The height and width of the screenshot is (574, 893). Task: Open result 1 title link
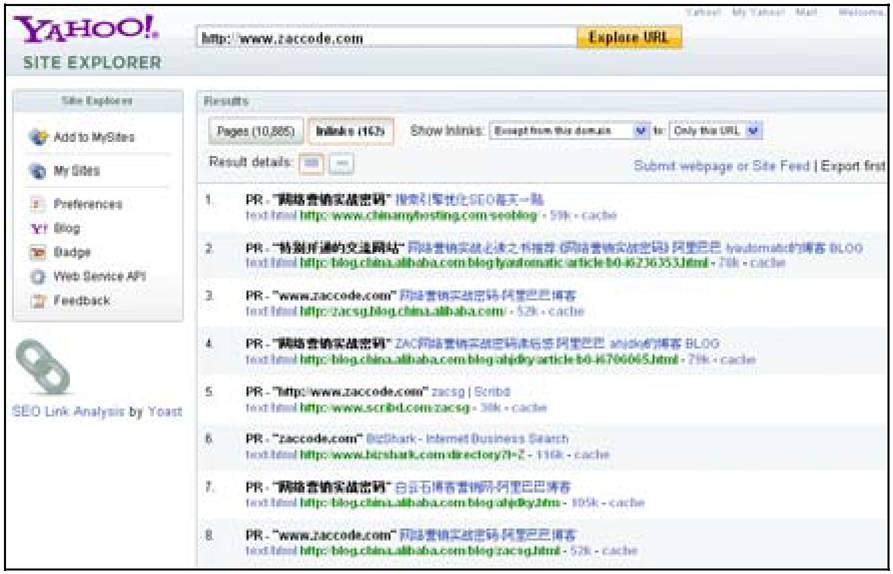[x=469, y=200]
